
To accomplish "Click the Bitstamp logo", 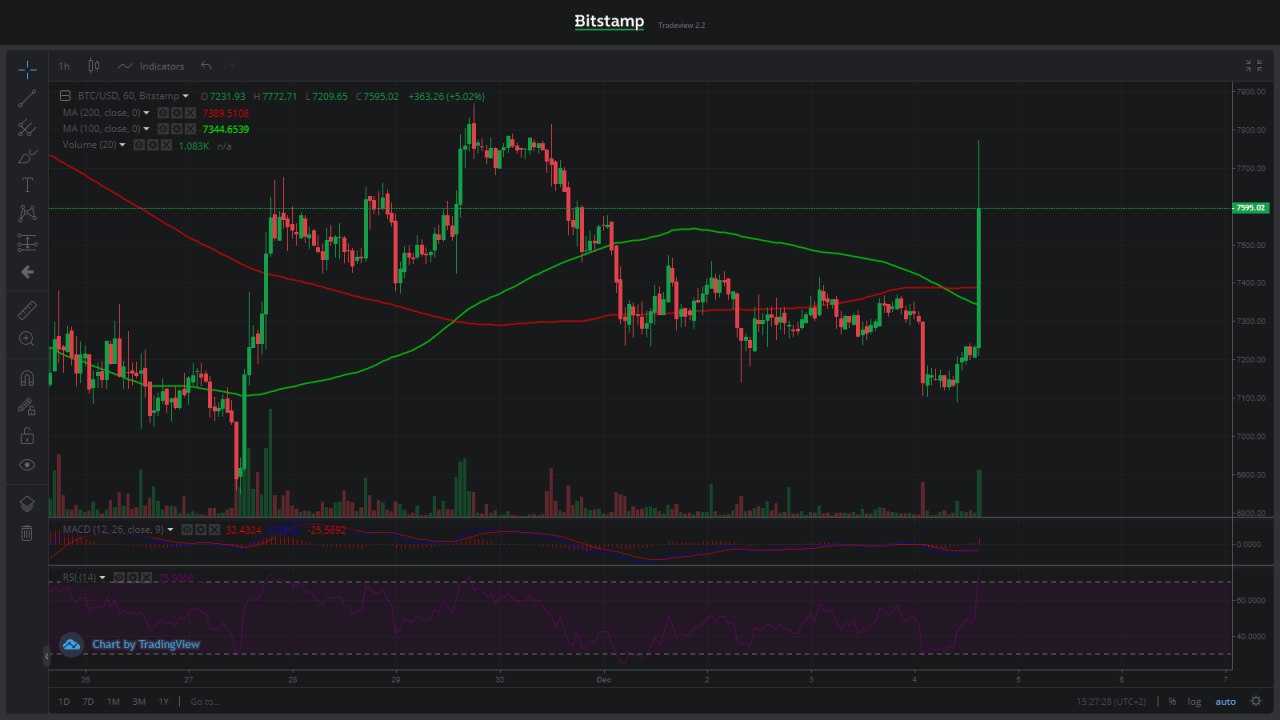I will tap(609, 22).
